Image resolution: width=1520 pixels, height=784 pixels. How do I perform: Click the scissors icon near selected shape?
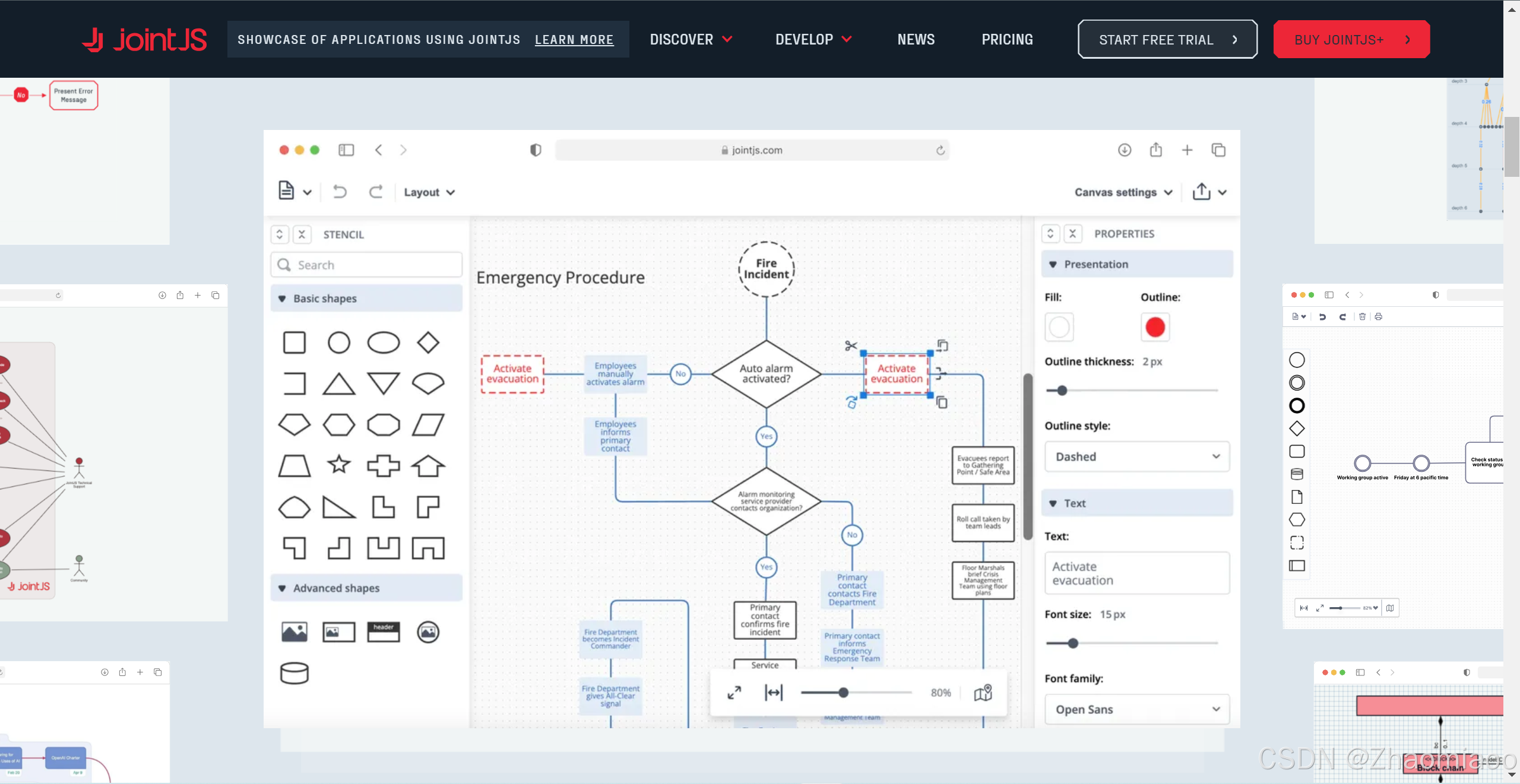[x=851, y=345]
